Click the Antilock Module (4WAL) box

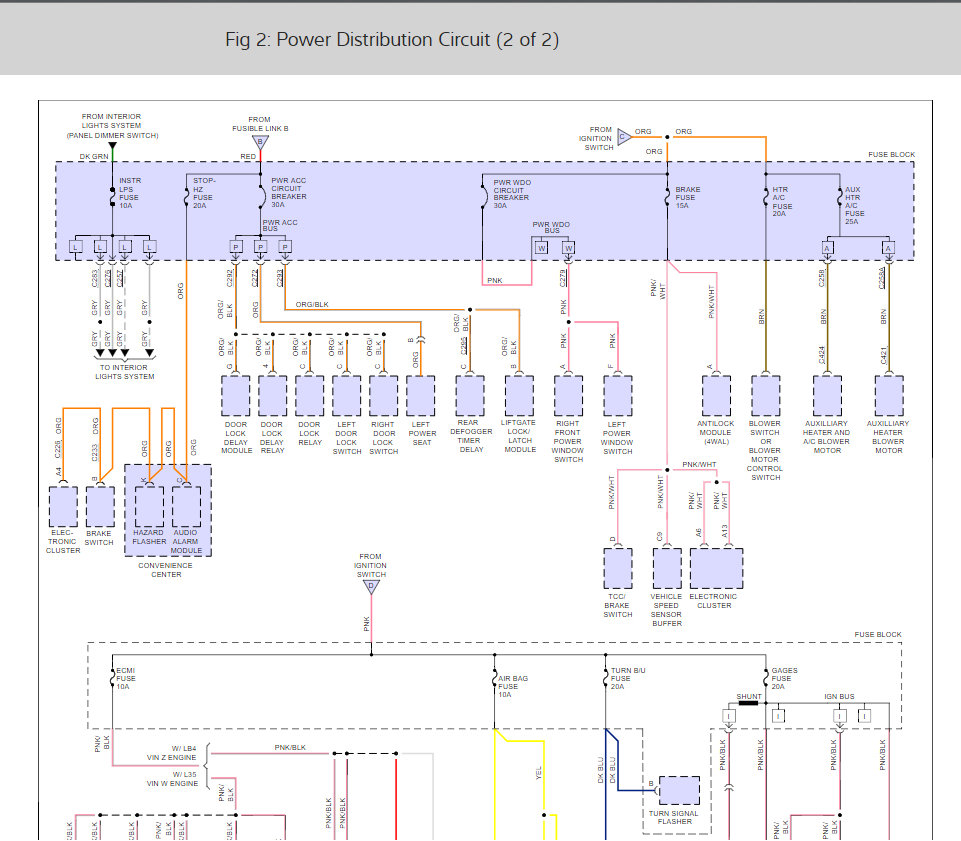(x=716, y=395)
